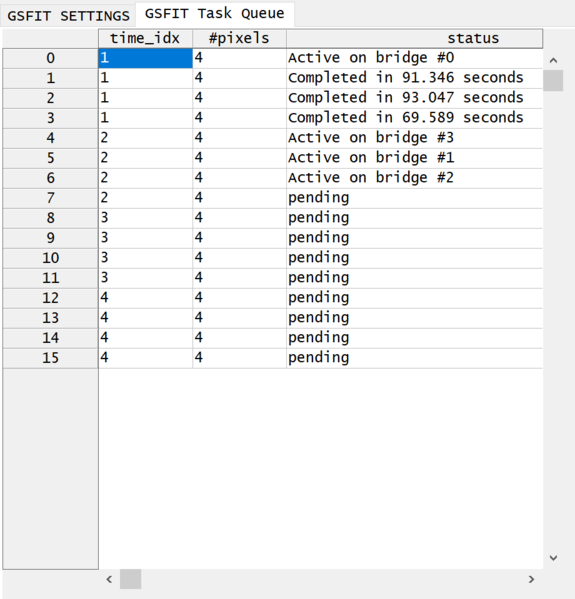Select row header 2
Image resolution: width=575 pixels, height=599 pixels.
(x=50, y=98)
